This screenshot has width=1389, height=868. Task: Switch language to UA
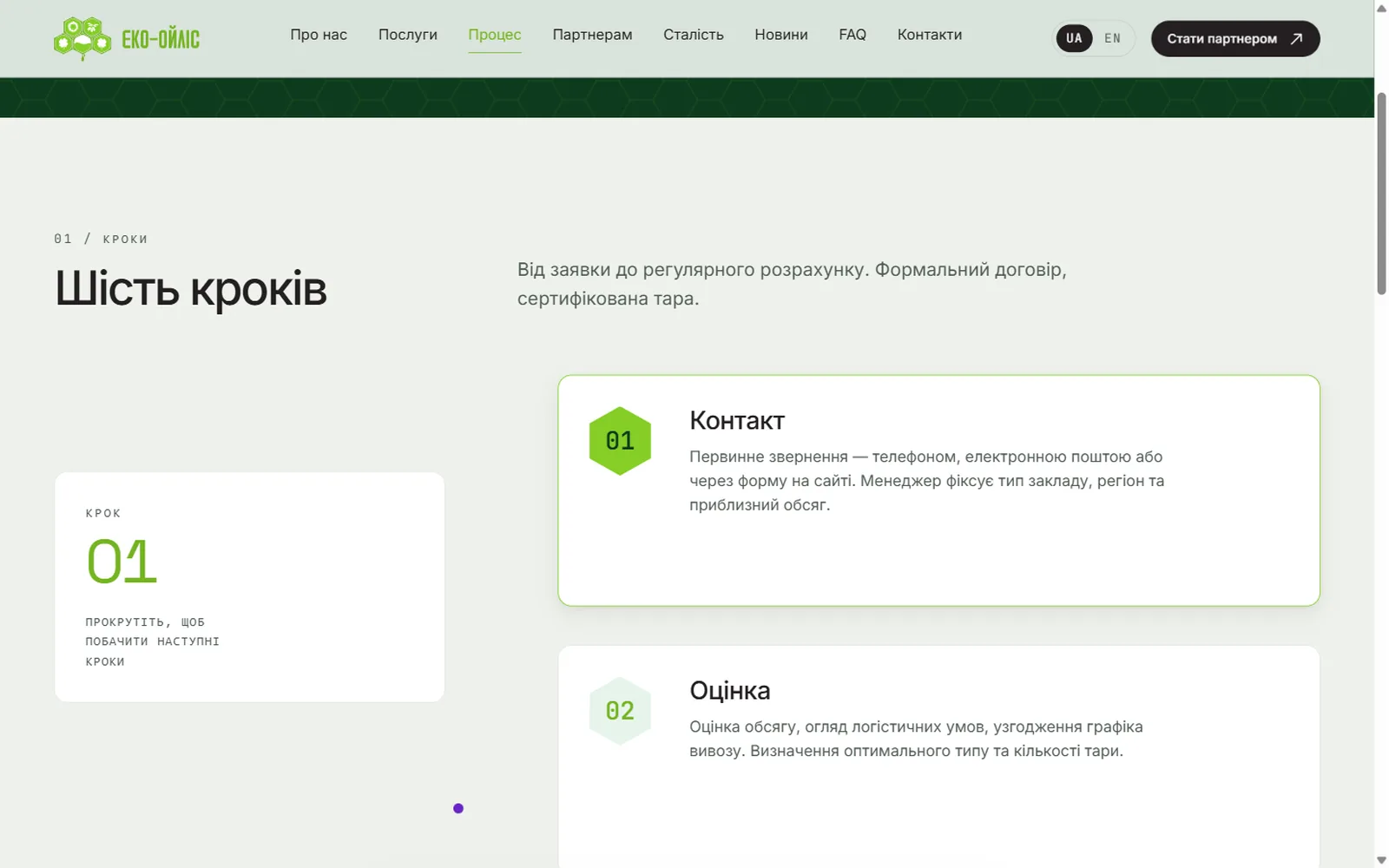tap(1074, 38)
